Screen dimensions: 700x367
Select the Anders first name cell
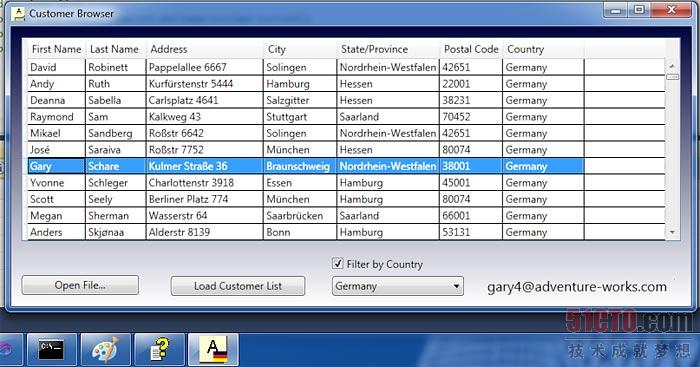pyautogui.click(x=56, y=232)
